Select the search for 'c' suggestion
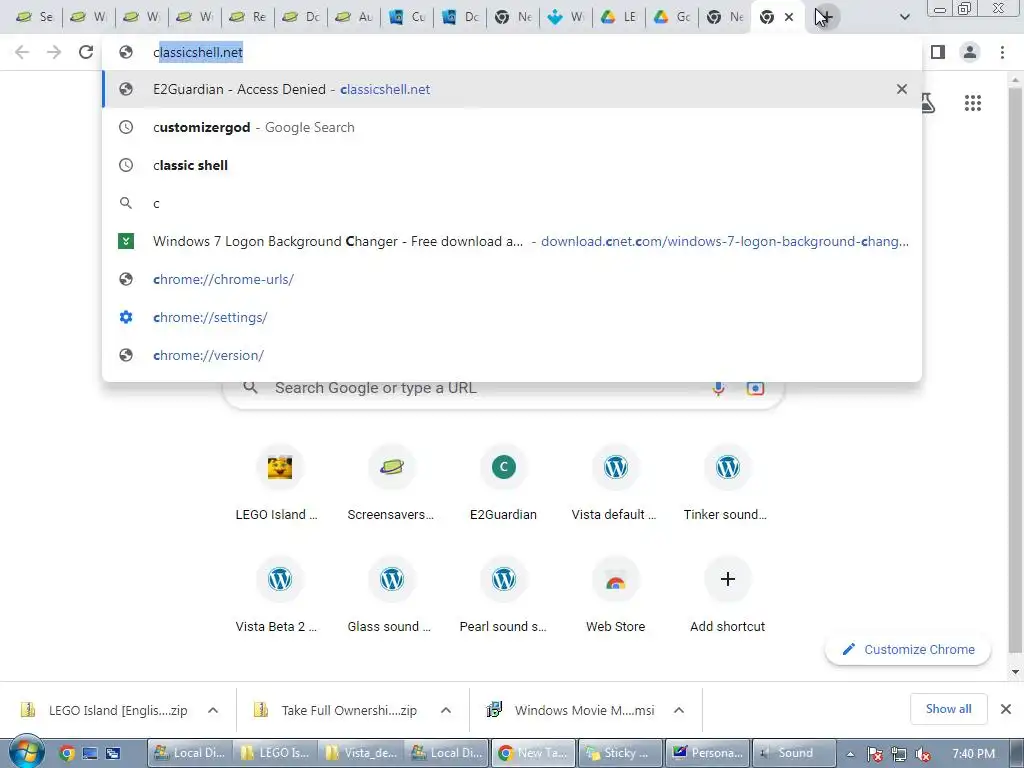Screen dimensions: 1024x768 pos(512,203)
